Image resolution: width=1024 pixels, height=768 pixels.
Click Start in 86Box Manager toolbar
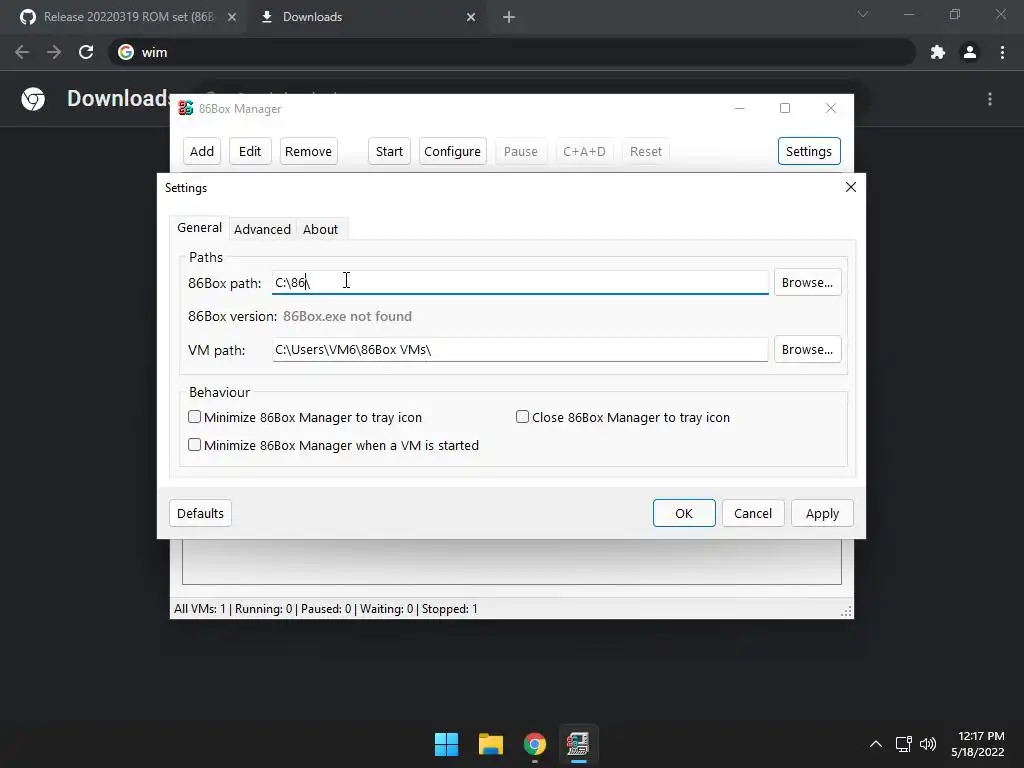(x=389, y=152)
